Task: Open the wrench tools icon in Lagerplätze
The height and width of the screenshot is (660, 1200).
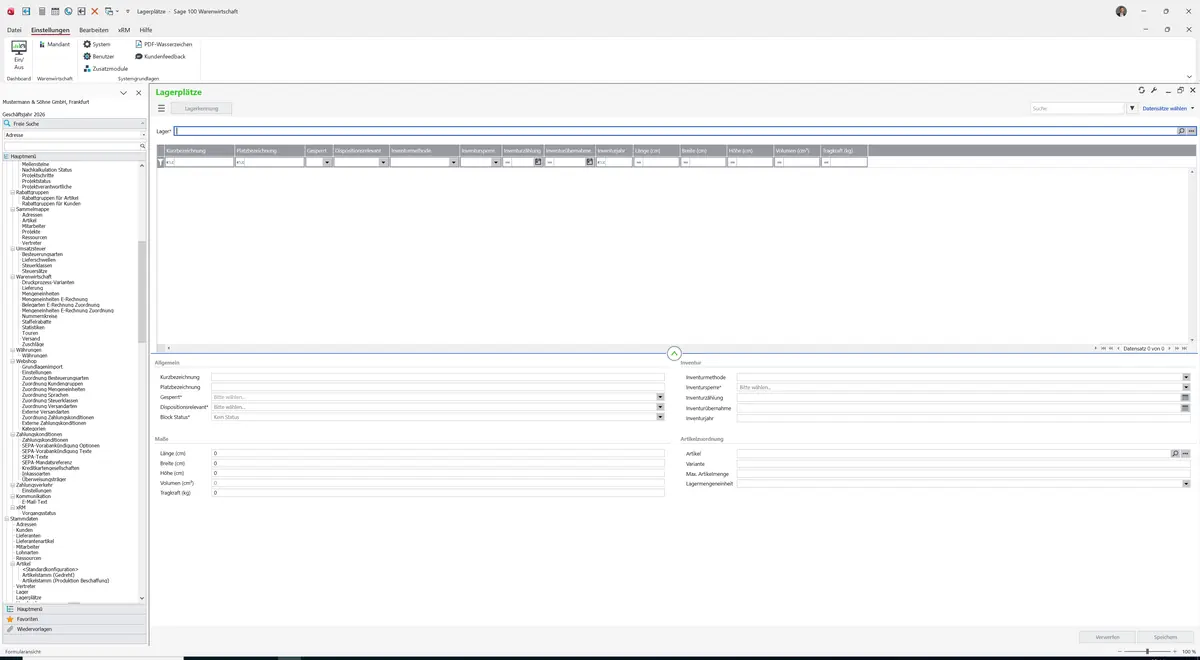Action: click(x=1154, y=90)
